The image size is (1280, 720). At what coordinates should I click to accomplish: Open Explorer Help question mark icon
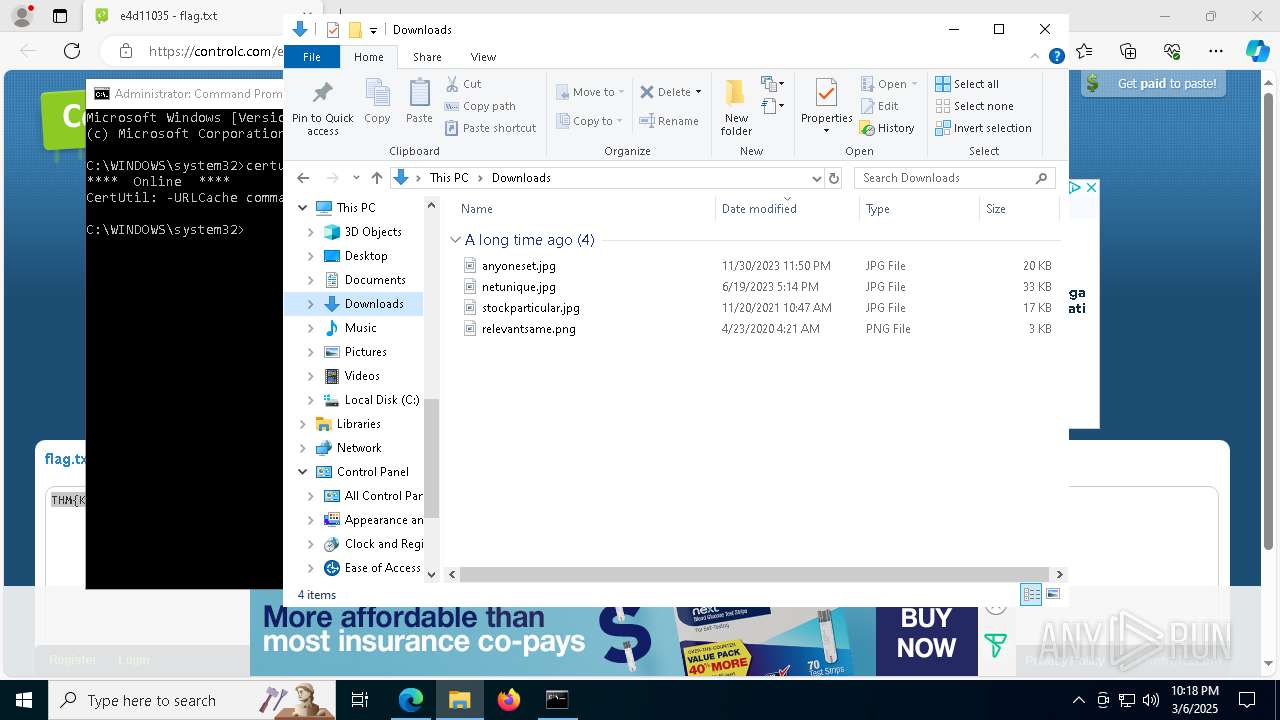click(x=1056, y=57)
